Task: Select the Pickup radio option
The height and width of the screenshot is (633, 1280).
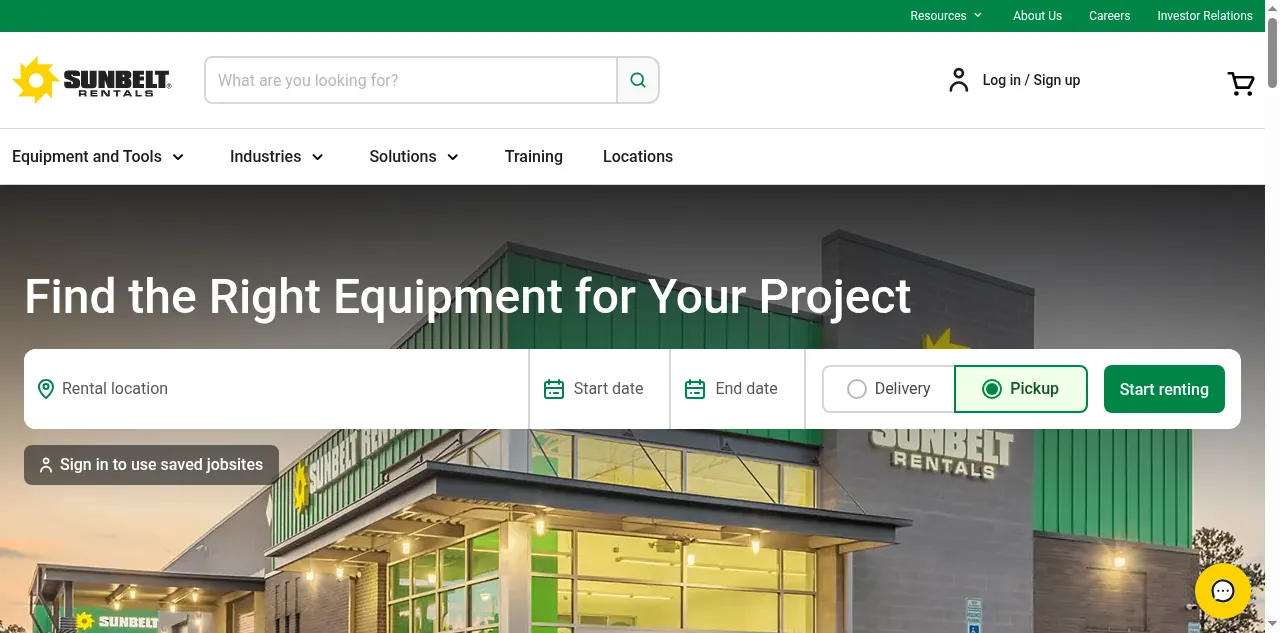Action: tap(1021, 389)
